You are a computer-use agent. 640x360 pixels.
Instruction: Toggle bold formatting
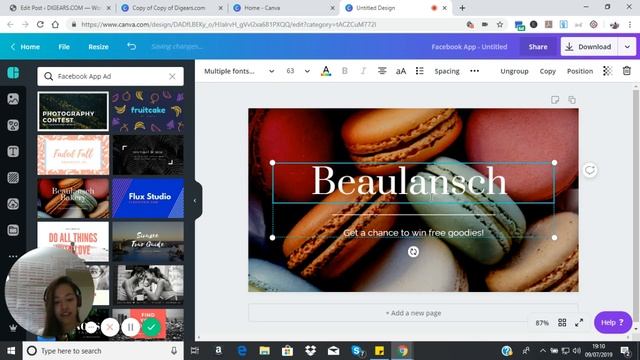[x=344, y=71]
